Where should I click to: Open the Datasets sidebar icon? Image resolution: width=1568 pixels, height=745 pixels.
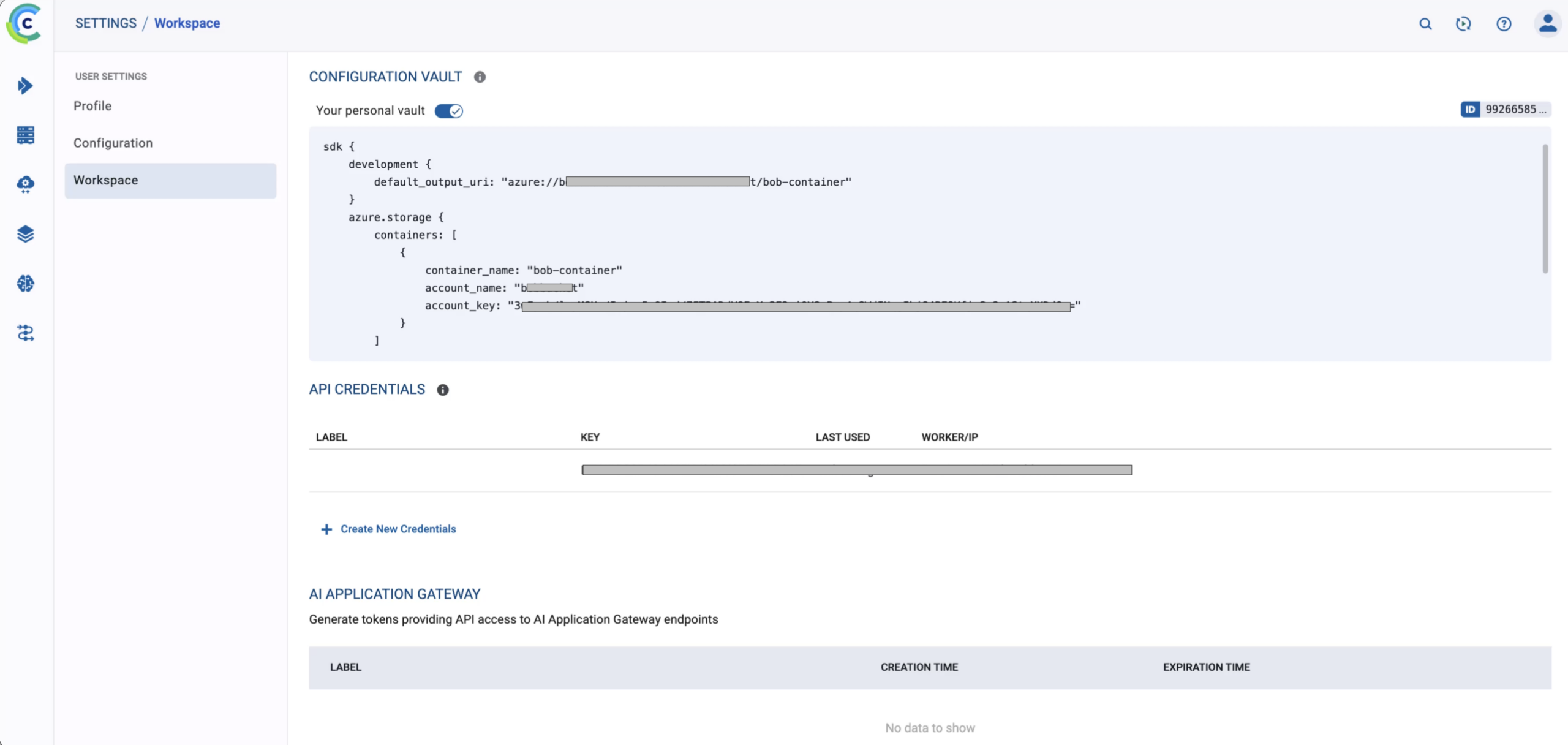(x=25, y=135)
